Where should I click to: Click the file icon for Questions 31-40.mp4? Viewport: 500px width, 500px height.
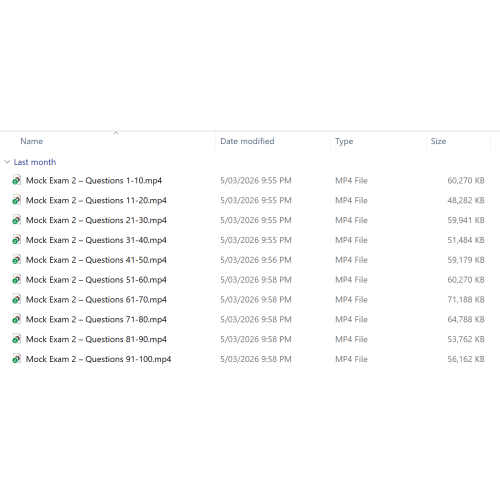coord(16,240)
